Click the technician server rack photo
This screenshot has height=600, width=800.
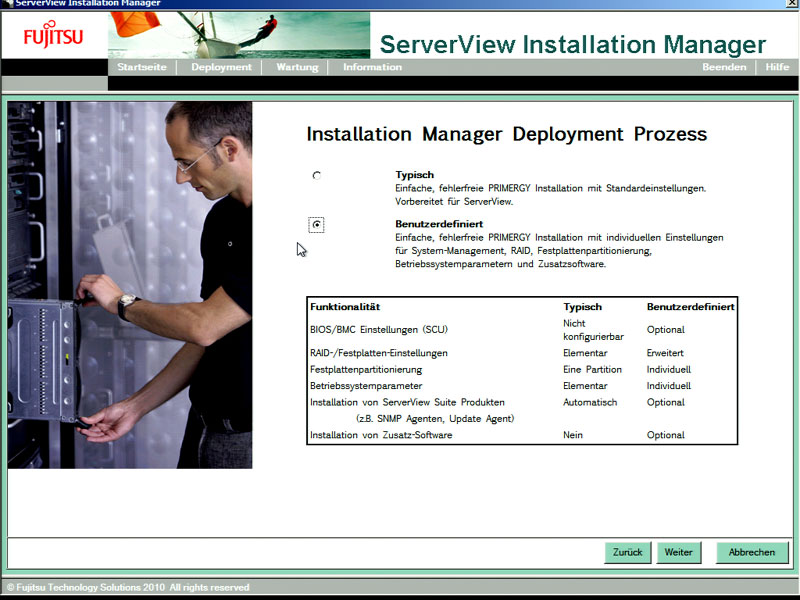pos(130,285)
